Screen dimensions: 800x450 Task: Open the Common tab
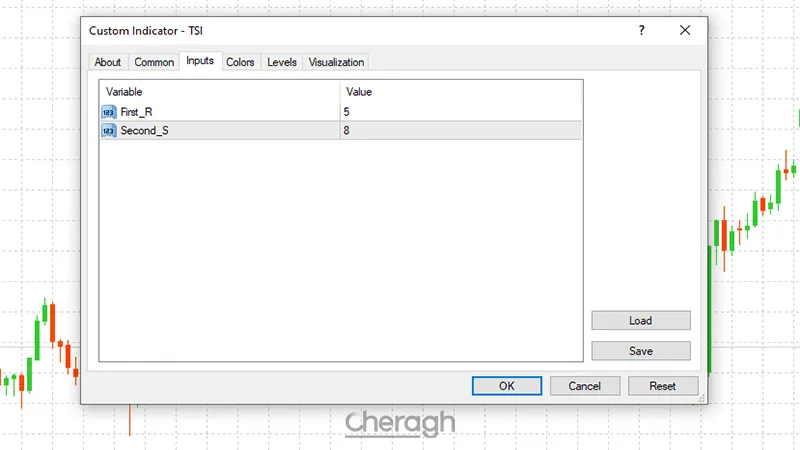[154, 62]
